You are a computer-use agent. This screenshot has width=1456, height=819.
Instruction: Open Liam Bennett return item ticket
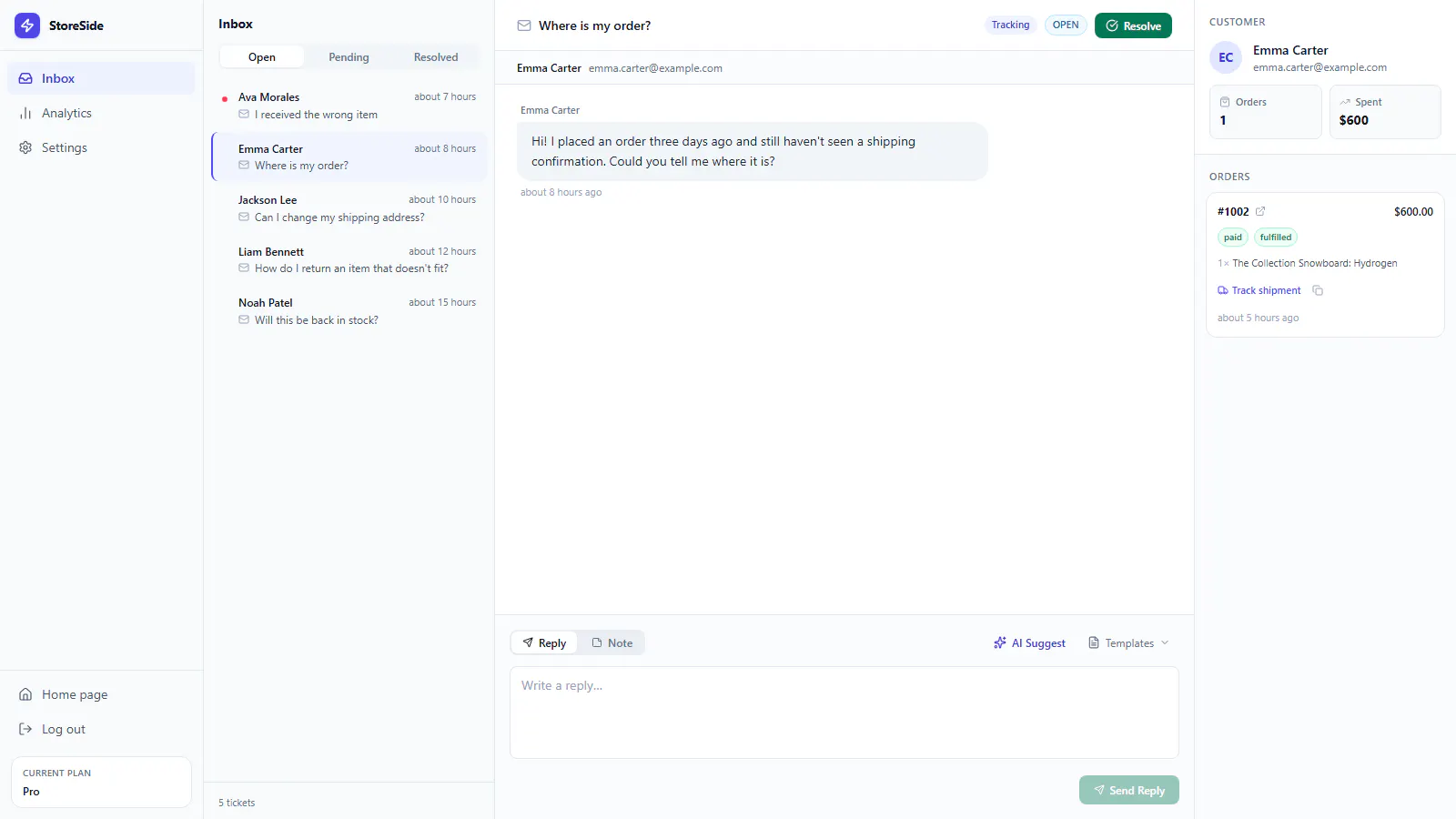(349, 259)
